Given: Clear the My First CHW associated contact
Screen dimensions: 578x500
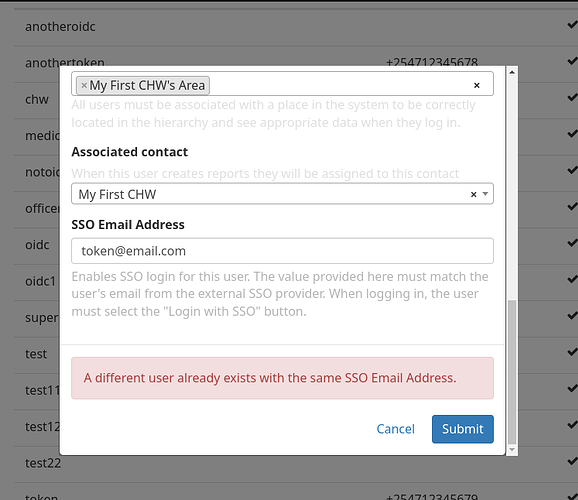Looking at the screenshot, I should coord(474,194).
